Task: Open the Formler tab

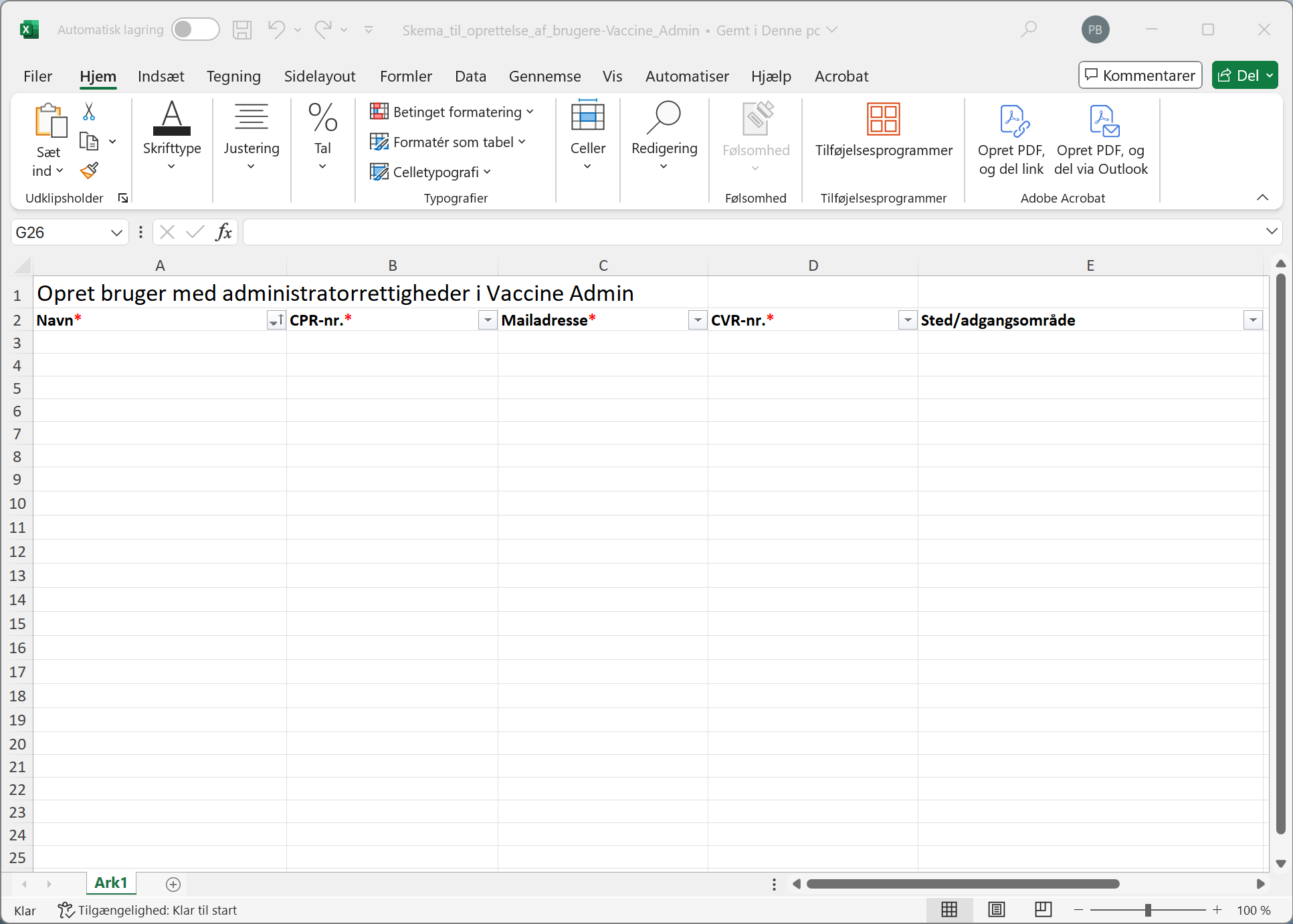Action: (x=406, y=76)
